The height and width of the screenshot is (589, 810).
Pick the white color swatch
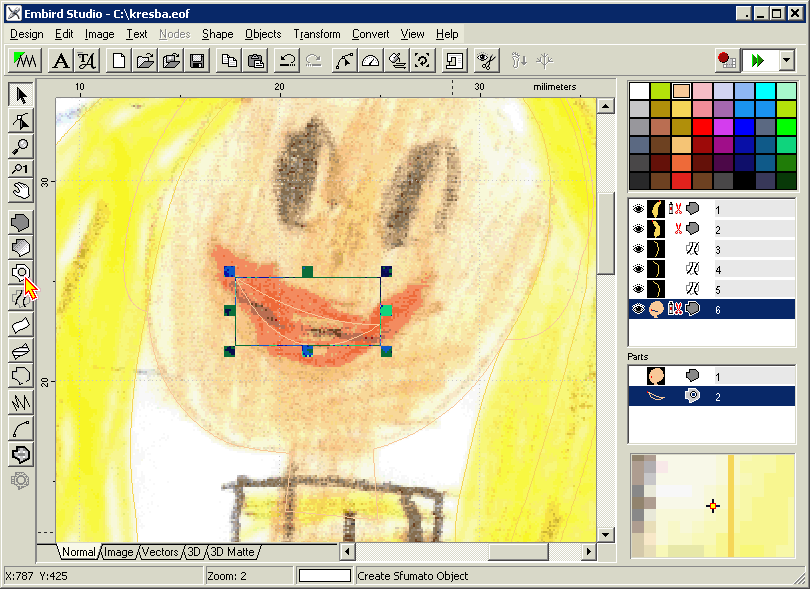[x=639, y=91]
